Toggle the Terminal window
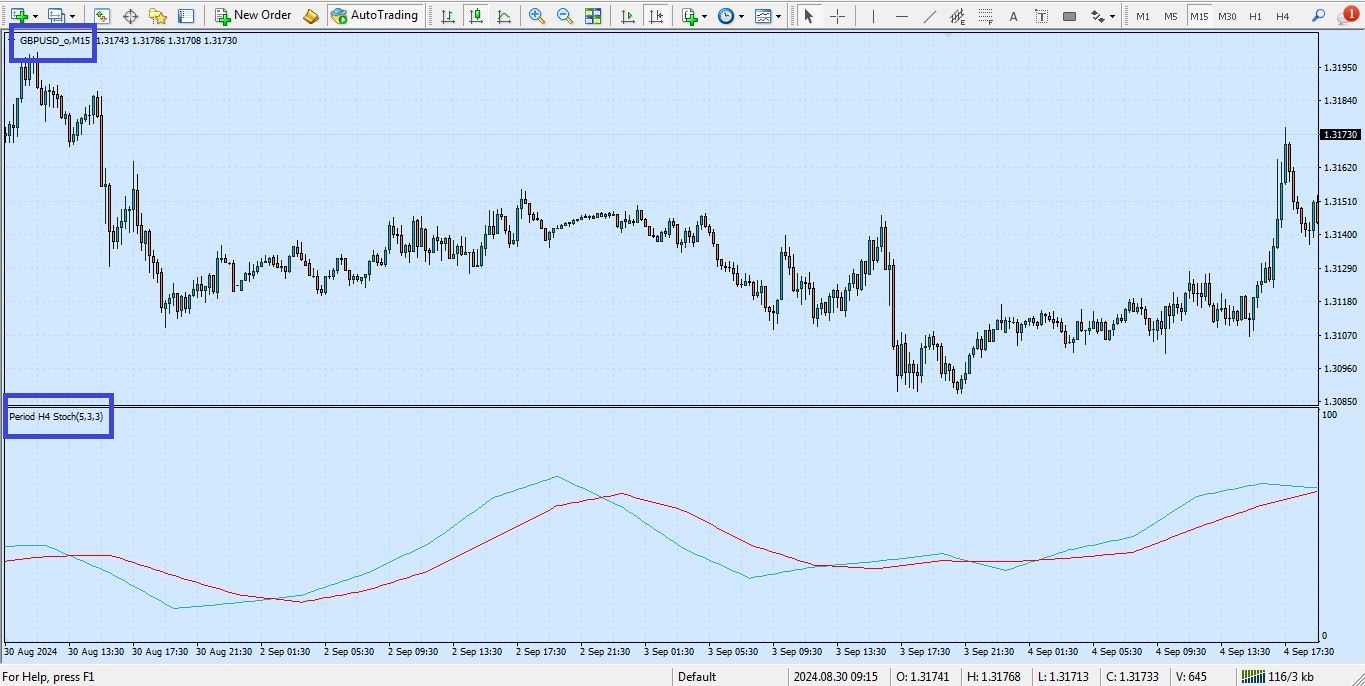Viewport: 1365px width, 686px height. point(185,16)
